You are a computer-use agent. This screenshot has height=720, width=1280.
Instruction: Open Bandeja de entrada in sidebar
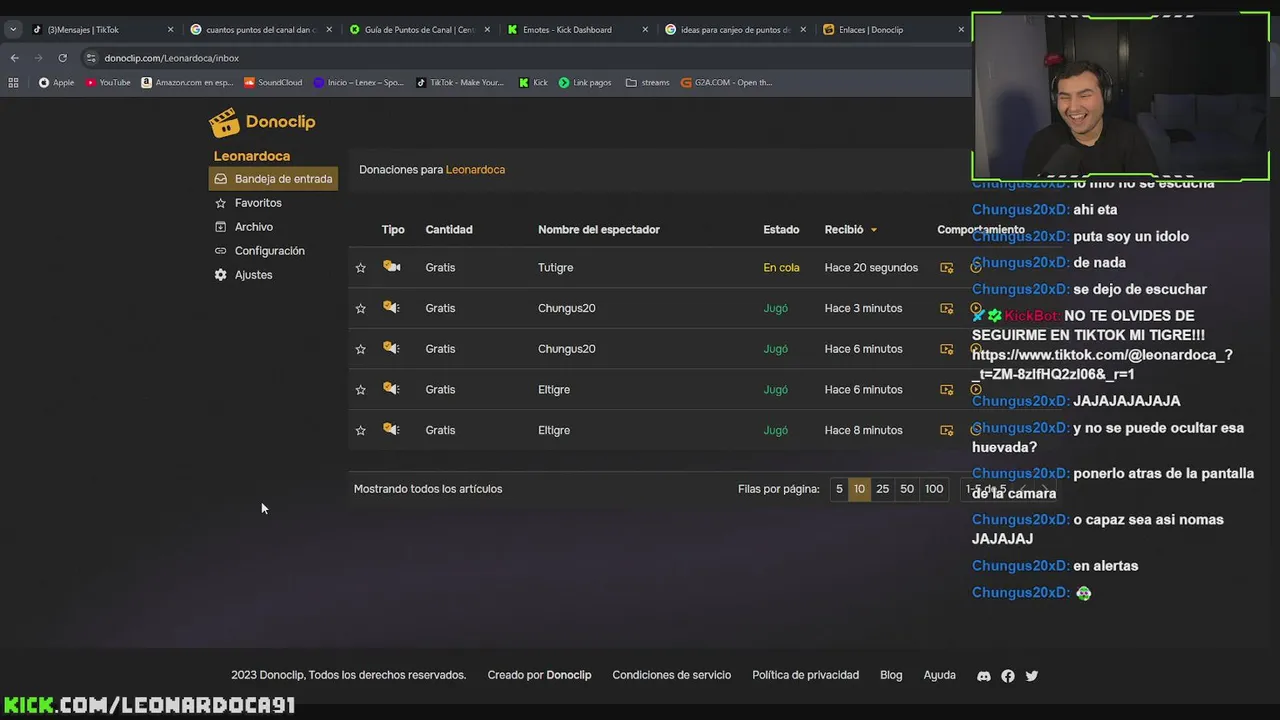point(273,179)
